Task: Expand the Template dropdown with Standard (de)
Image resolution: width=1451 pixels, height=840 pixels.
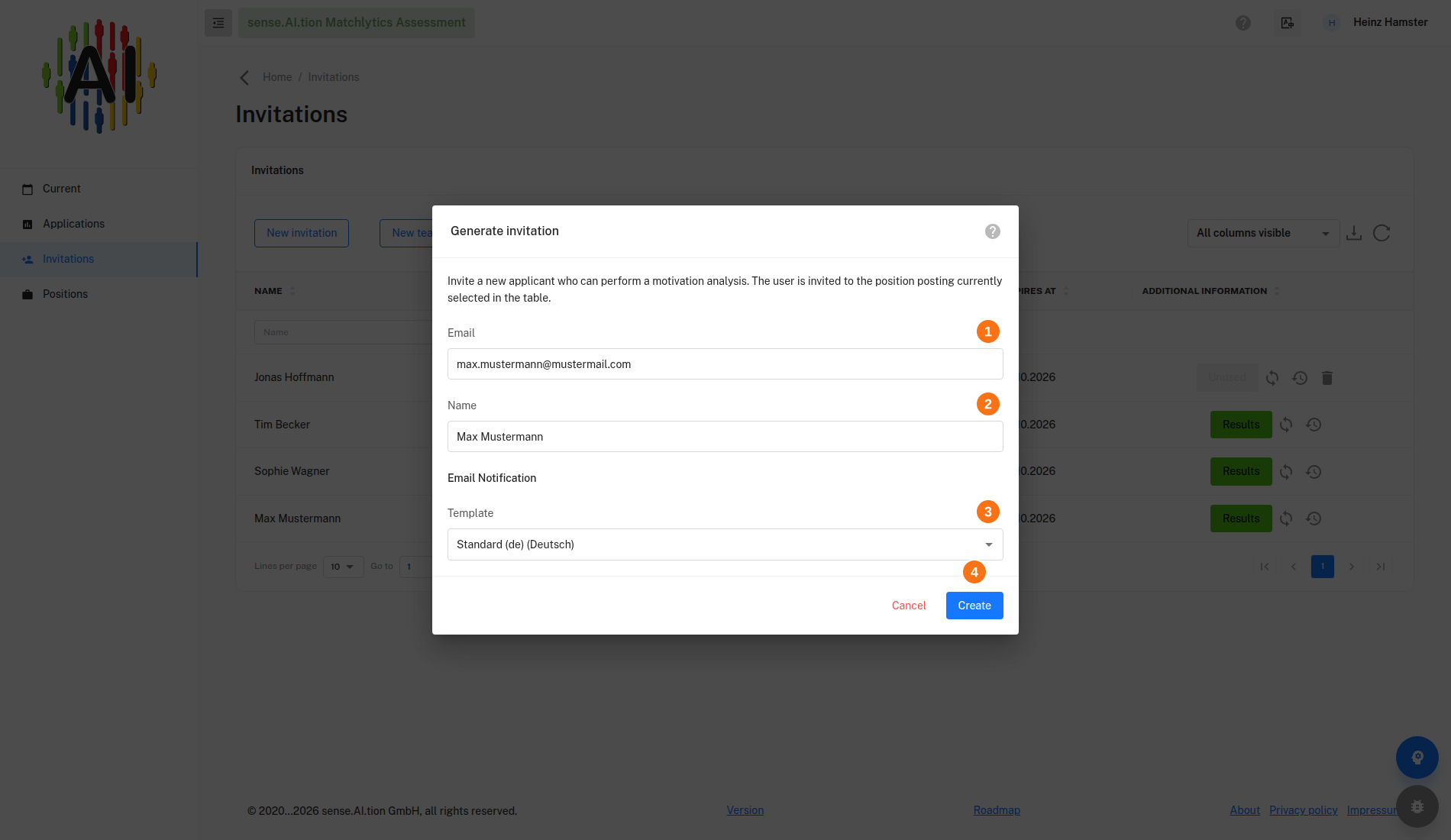Action: 725,544
